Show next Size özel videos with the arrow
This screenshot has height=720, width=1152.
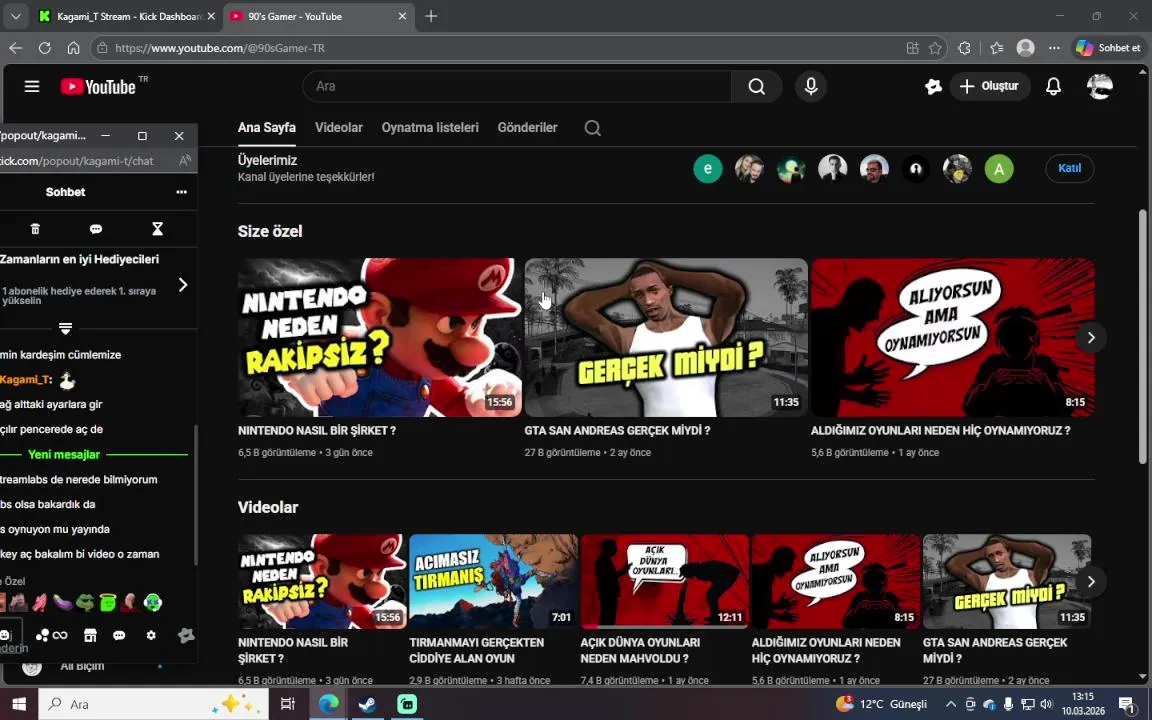tap(1091, 337)
